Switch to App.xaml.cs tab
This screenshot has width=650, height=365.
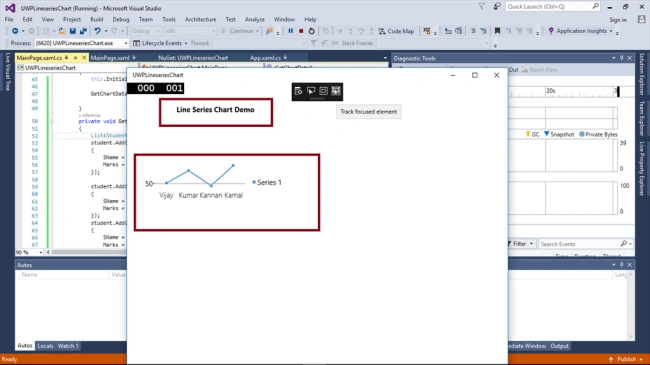pos(265,58)
